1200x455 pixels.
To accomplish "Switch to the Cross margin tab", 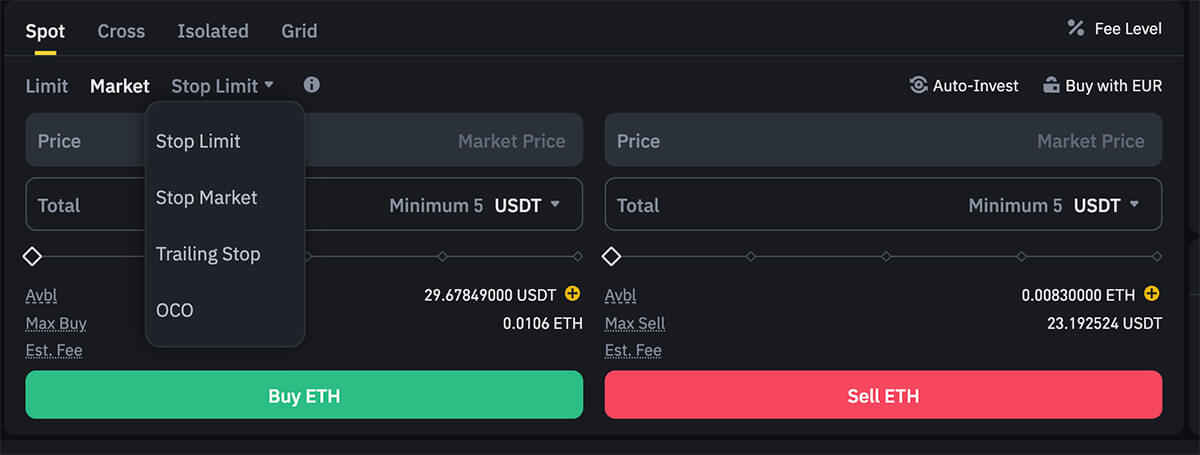I will click(x=121, y=31).
